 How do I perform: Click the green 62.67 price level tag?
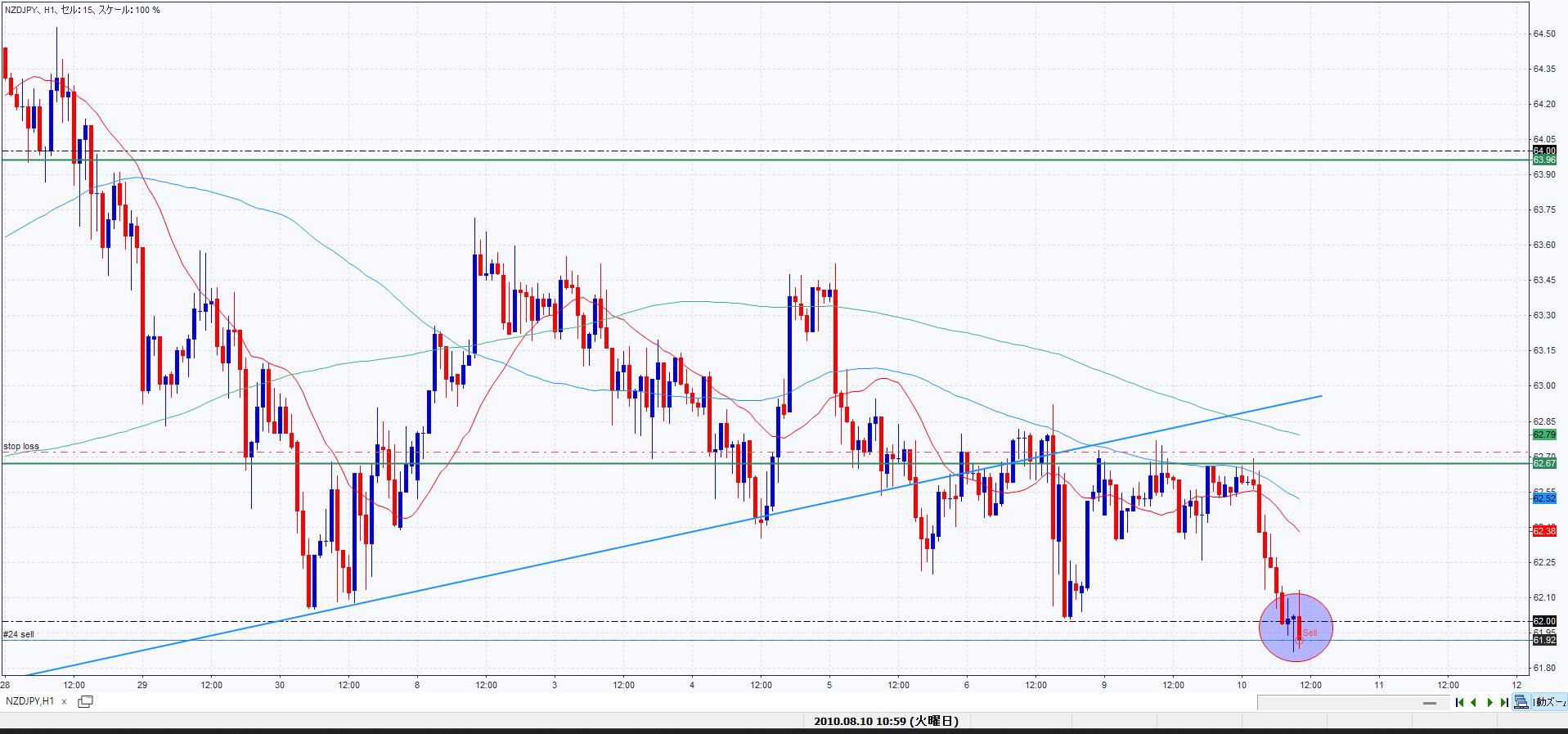[x=1544, y=463]
